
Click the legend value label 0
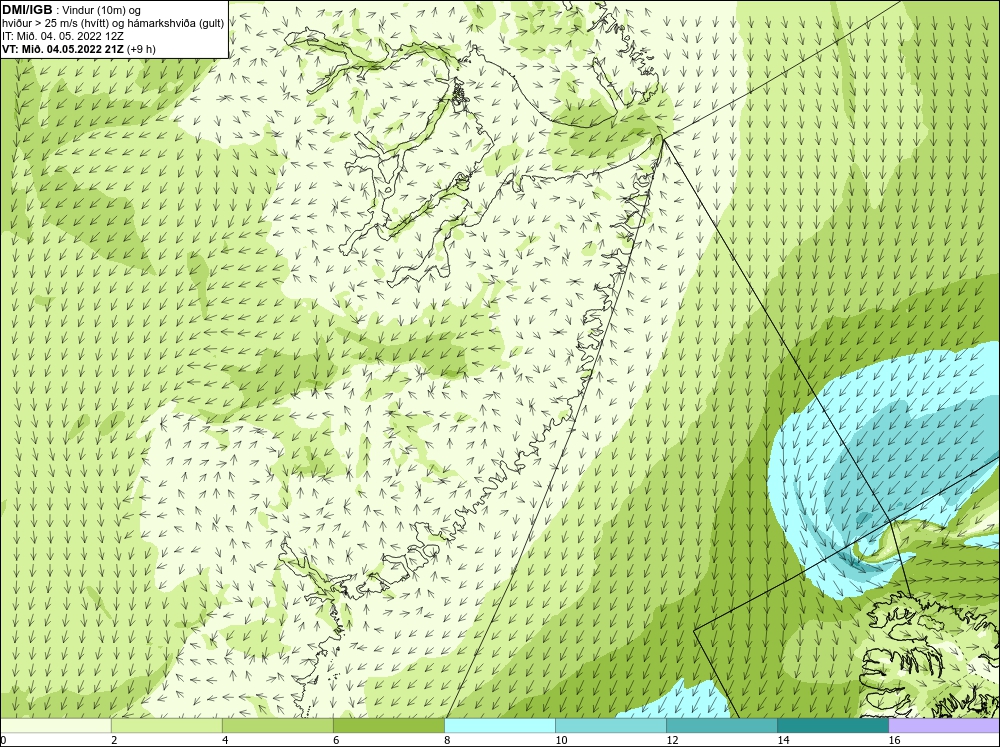pos(3,740)
